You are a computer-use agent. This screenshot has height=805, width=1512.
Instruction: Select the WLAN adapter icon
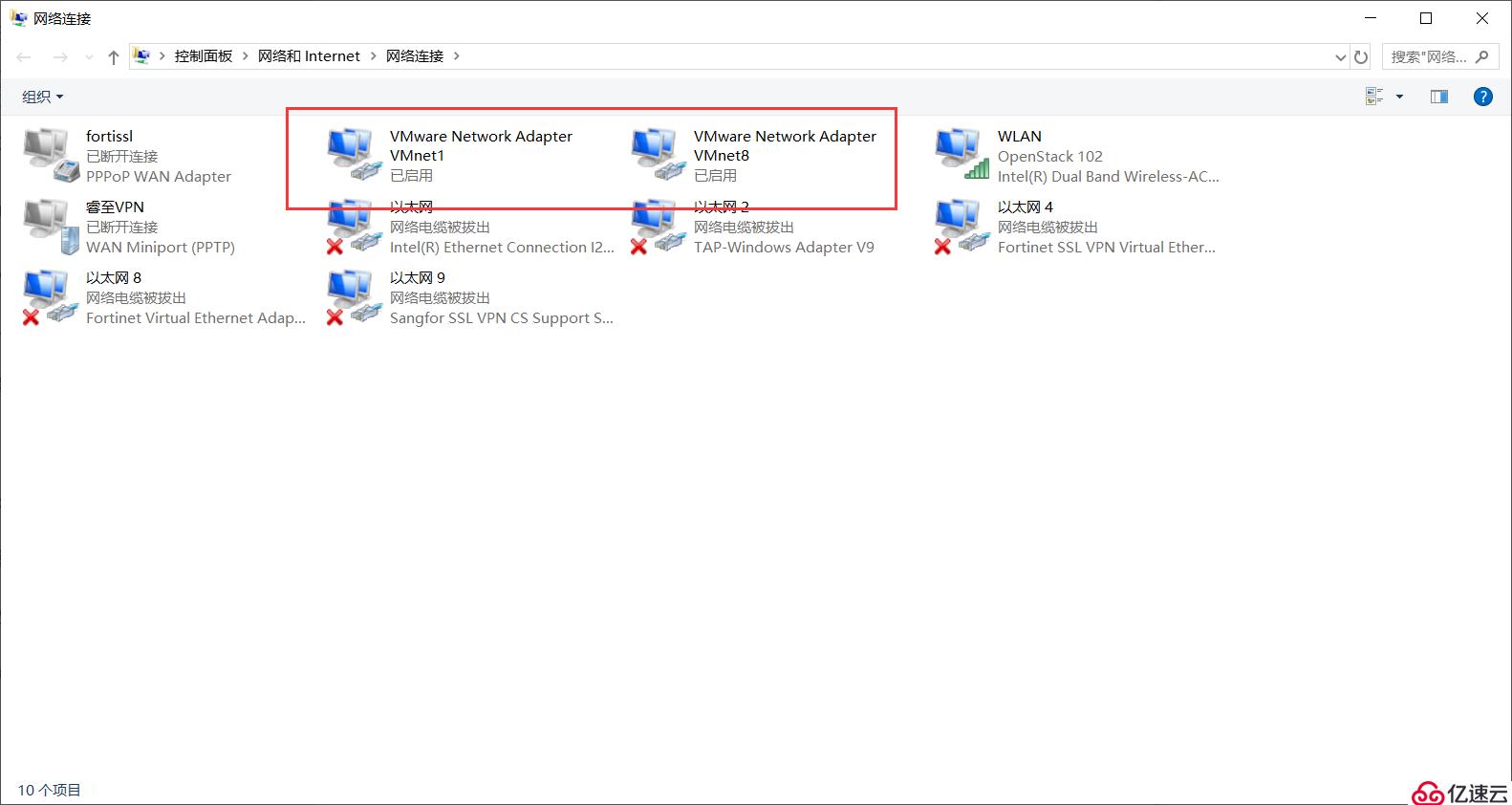click(962, 155)
